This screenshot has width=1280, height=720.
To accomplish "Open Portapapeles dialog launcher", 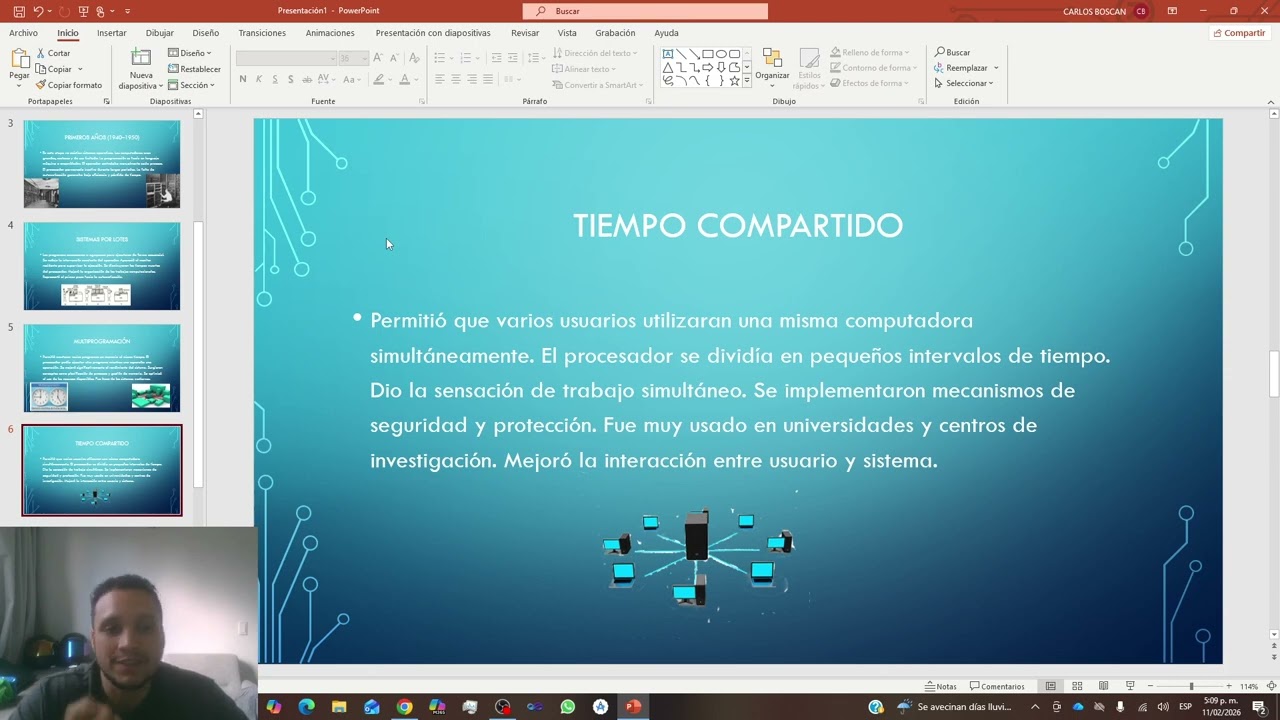I will coord(107,101).
